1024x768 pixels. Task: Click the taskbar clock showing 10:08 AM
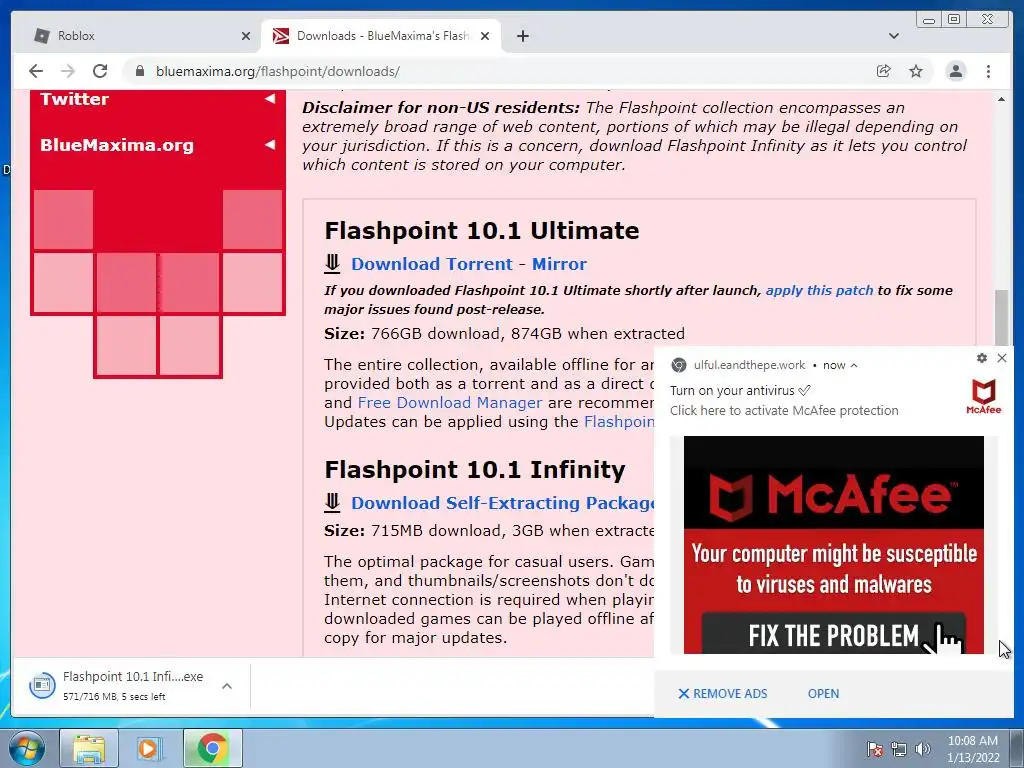click(973, 749)
